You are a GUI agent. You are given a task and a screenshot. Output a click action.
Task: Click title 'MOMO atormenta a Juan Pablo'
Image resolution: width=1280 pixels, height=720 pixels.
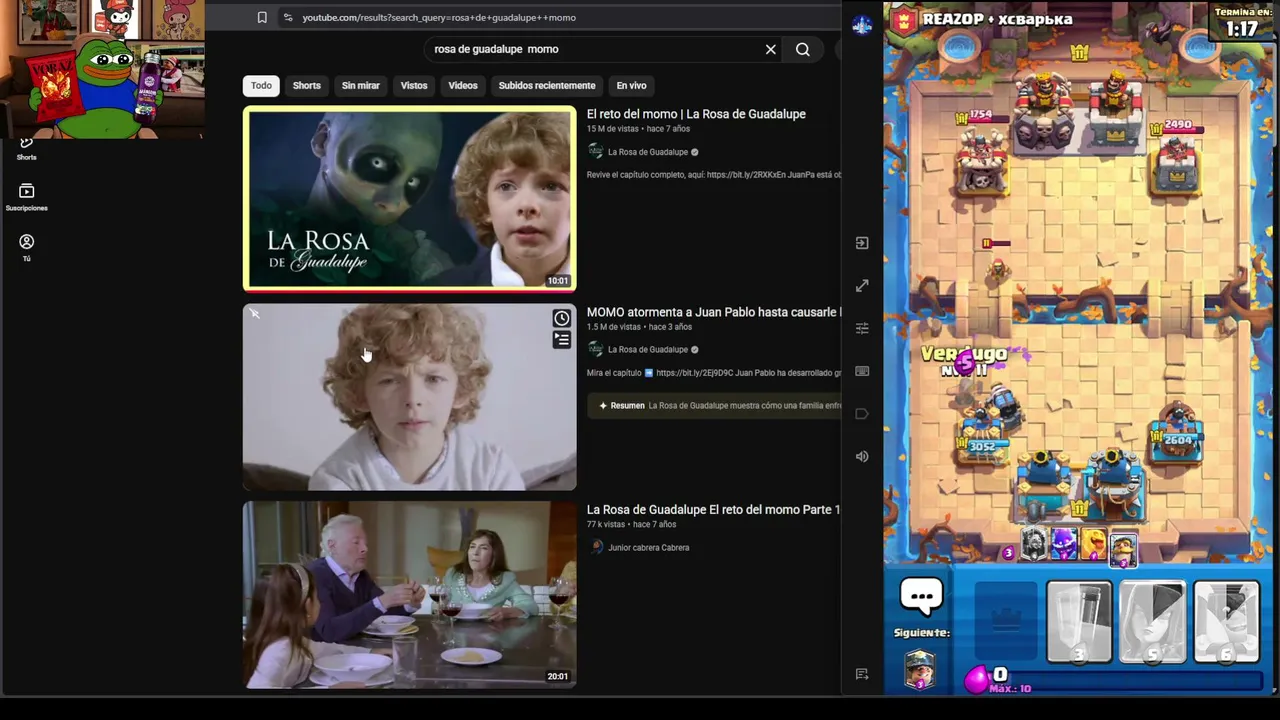[x=713, y=312]
